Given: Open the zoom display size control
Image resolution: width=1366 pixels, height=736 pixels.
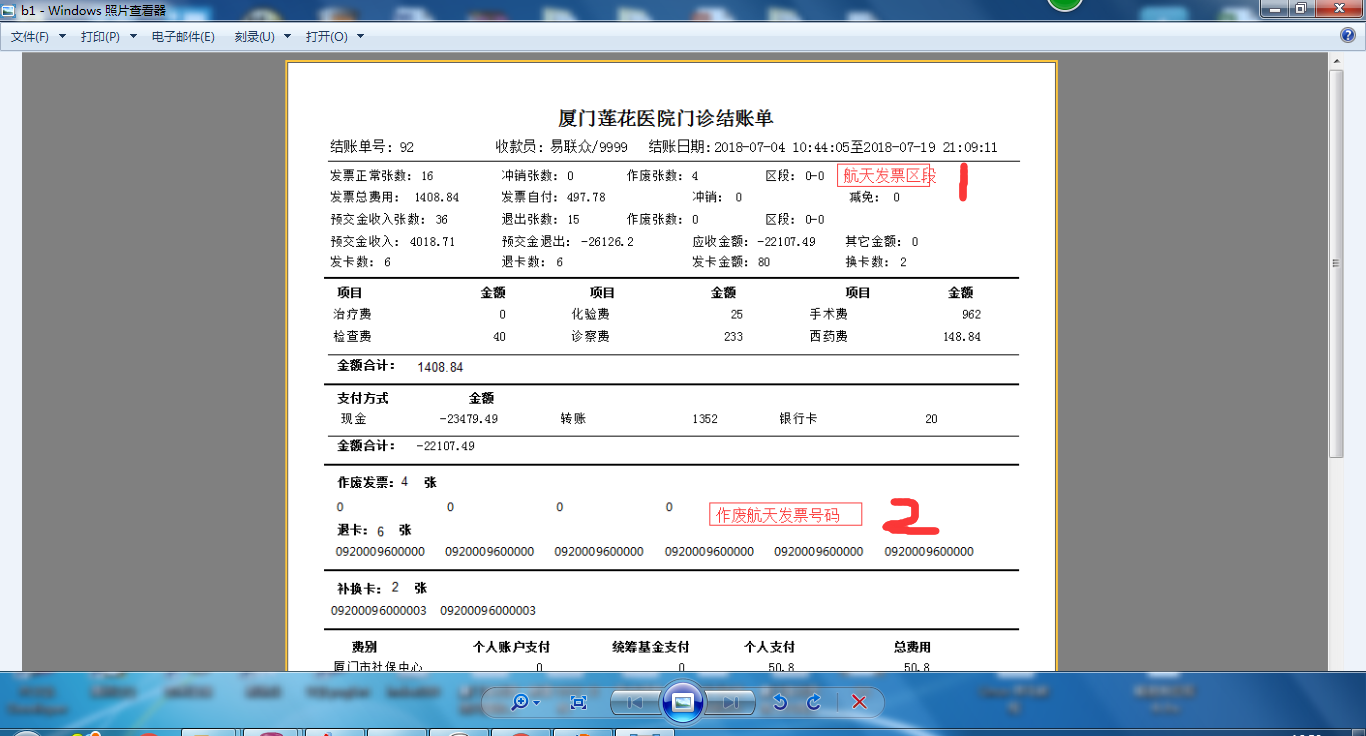Looking at the screenshot, I should pos(524,702).
